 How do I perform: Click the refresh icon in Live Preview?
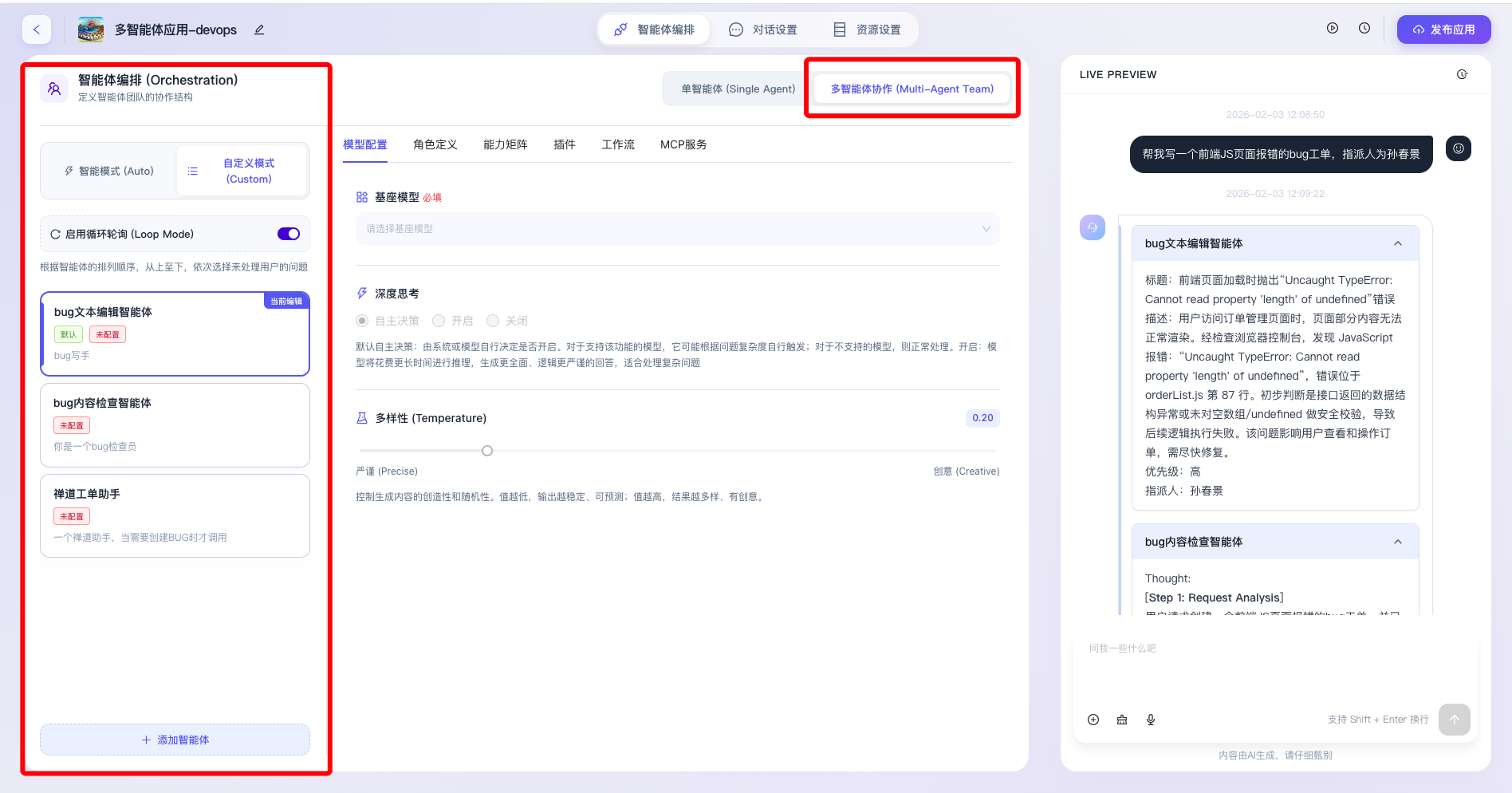pos(1462,74)
